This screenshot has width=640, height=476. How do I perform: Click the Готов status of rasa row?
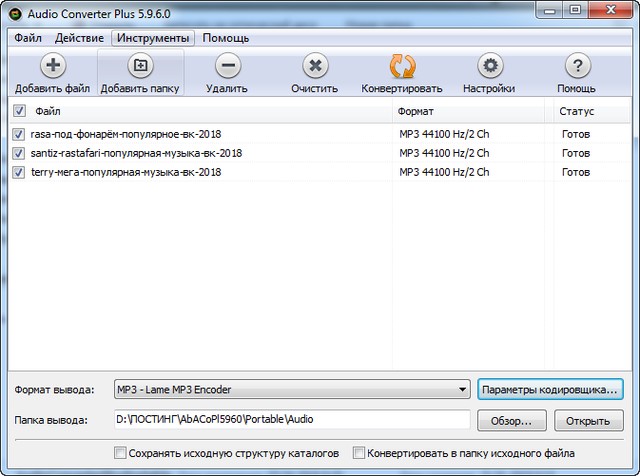pos(576,134)
